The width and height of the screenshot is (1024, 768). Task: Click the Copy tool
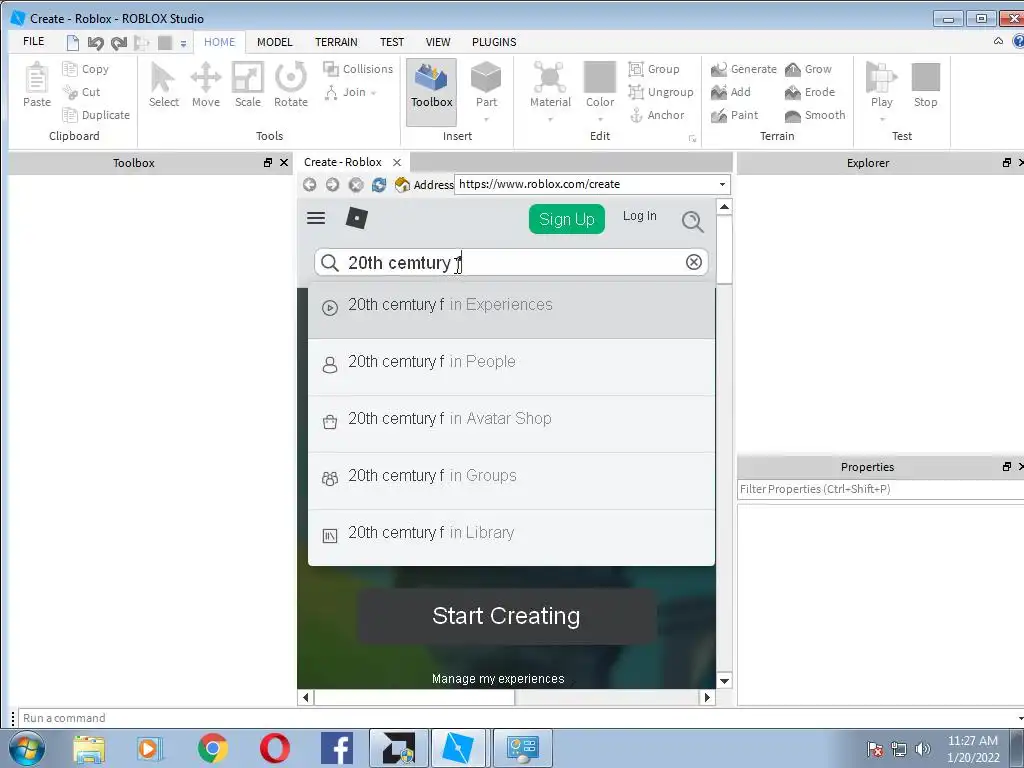85,69
